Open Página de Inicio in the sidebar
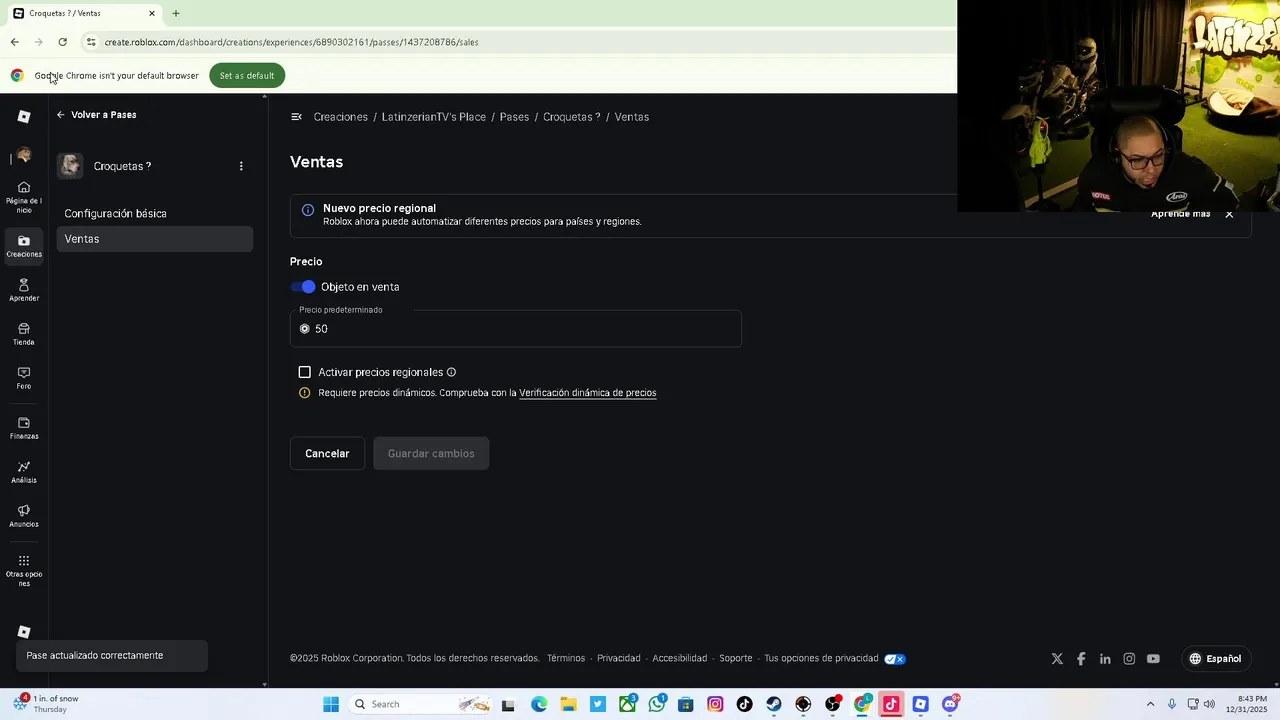1280x720 pixels. tap(24, 197)
